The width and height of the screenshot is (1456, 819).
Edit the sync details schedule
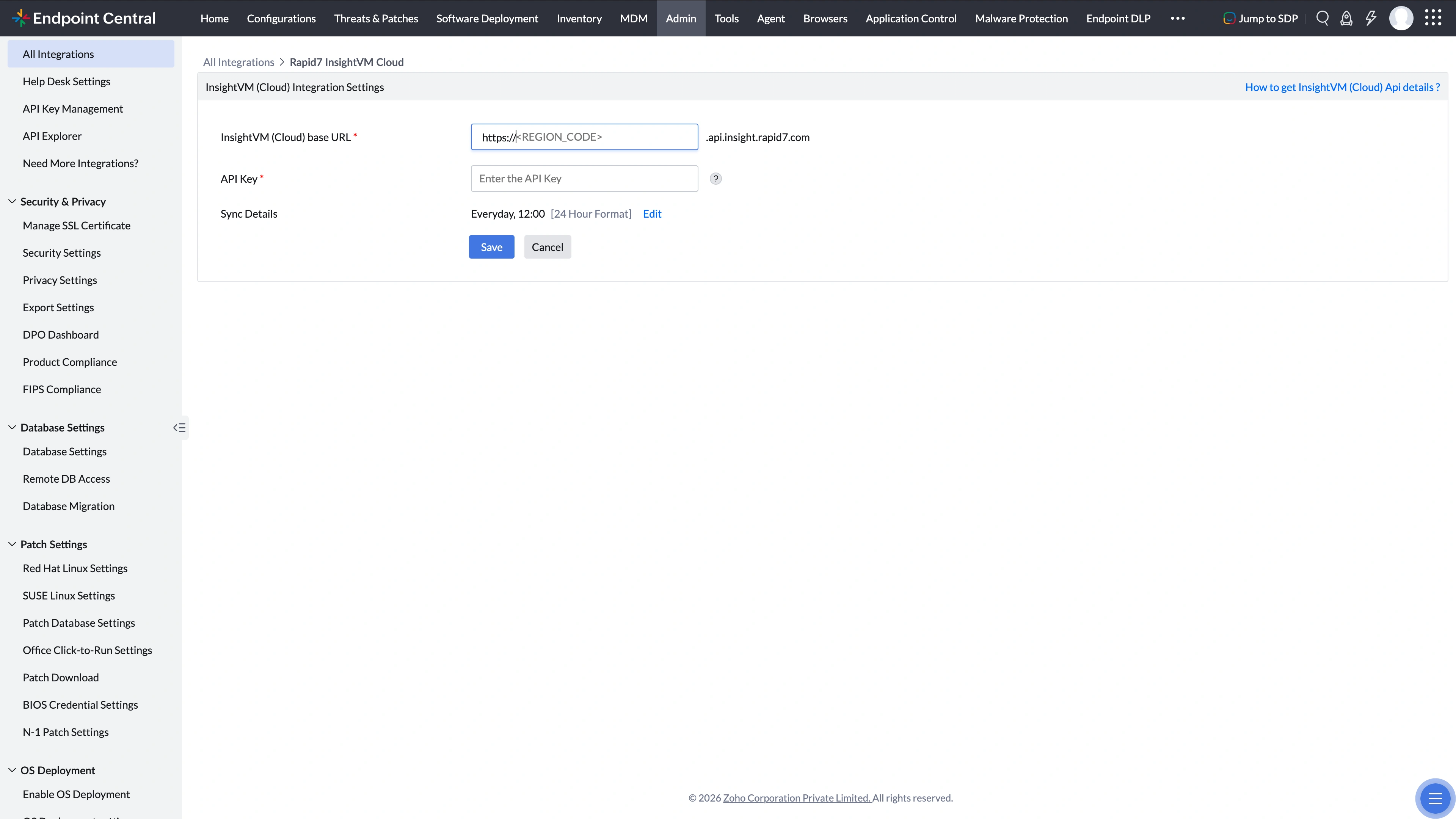tap(652, 213)
